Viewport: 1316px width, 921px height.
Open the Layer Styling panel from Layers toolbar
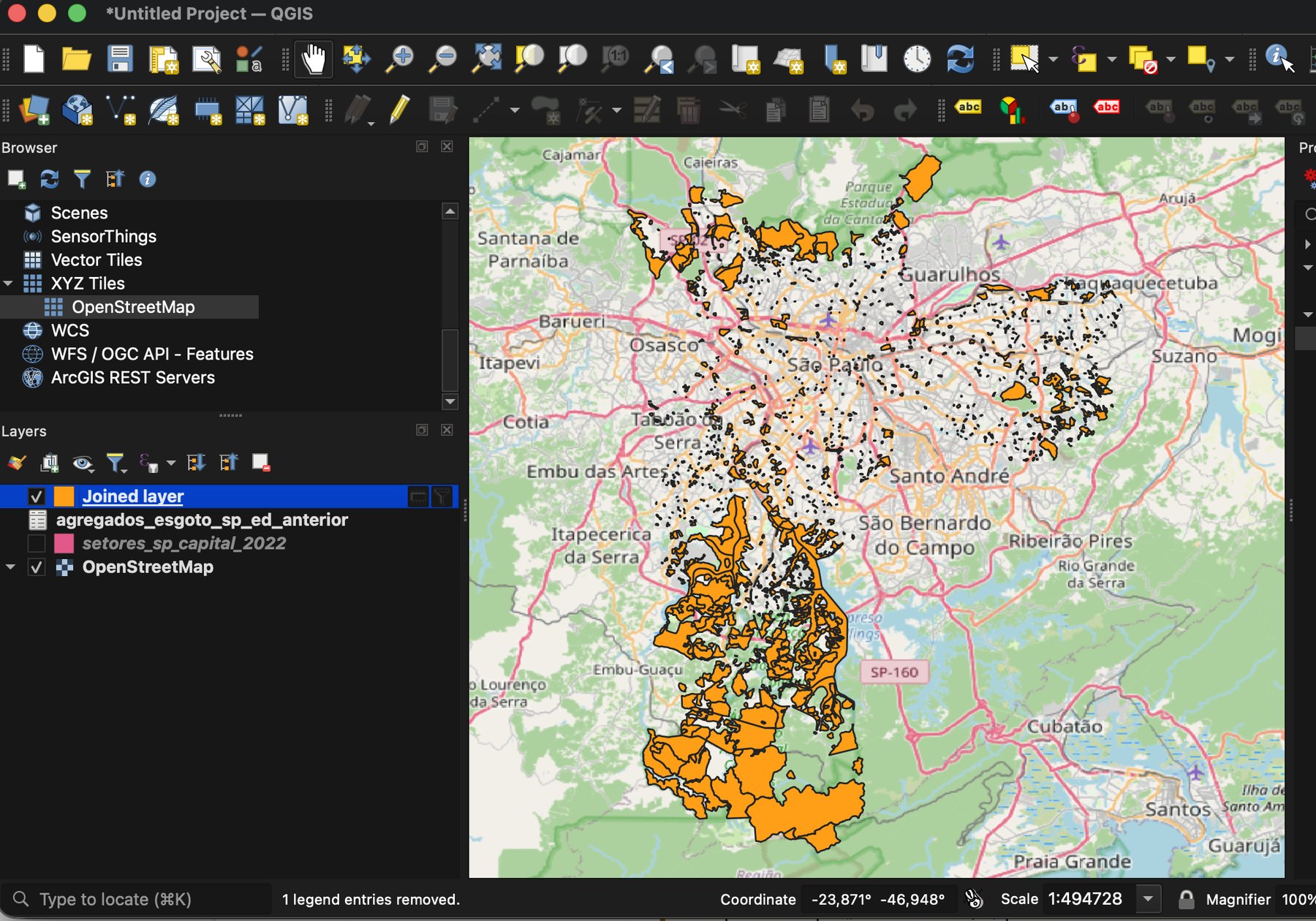tap(17, 462)
